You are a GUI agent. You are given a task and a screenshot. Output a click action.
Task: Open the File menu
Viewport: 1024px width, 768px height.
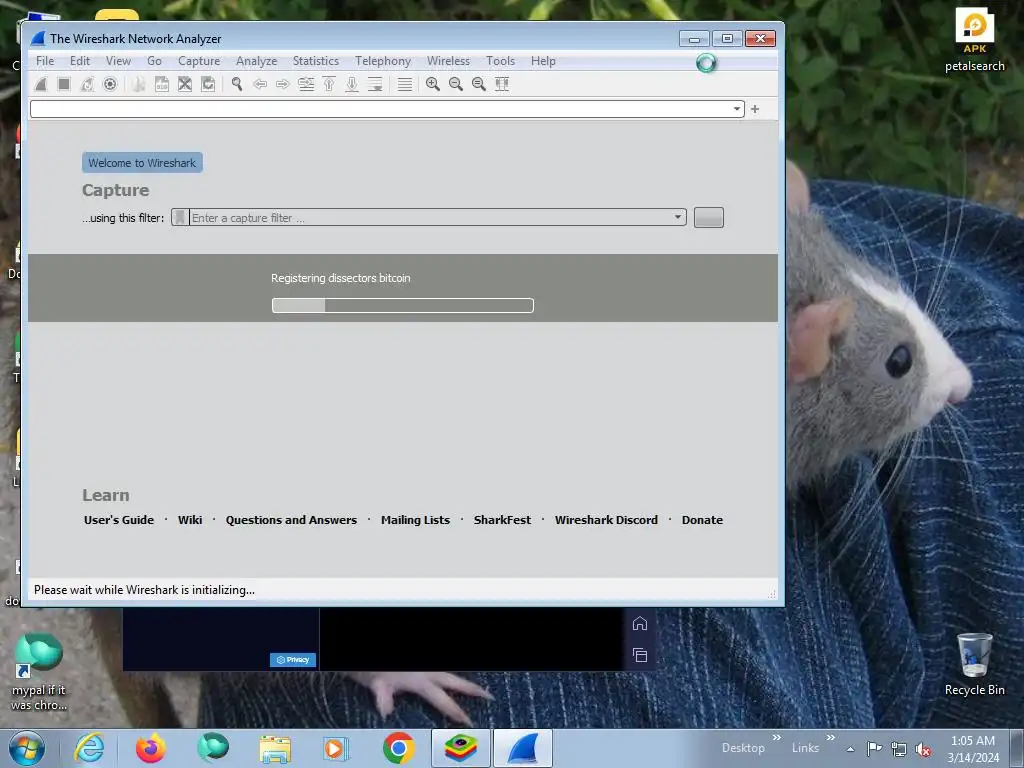tap(45, 61)
